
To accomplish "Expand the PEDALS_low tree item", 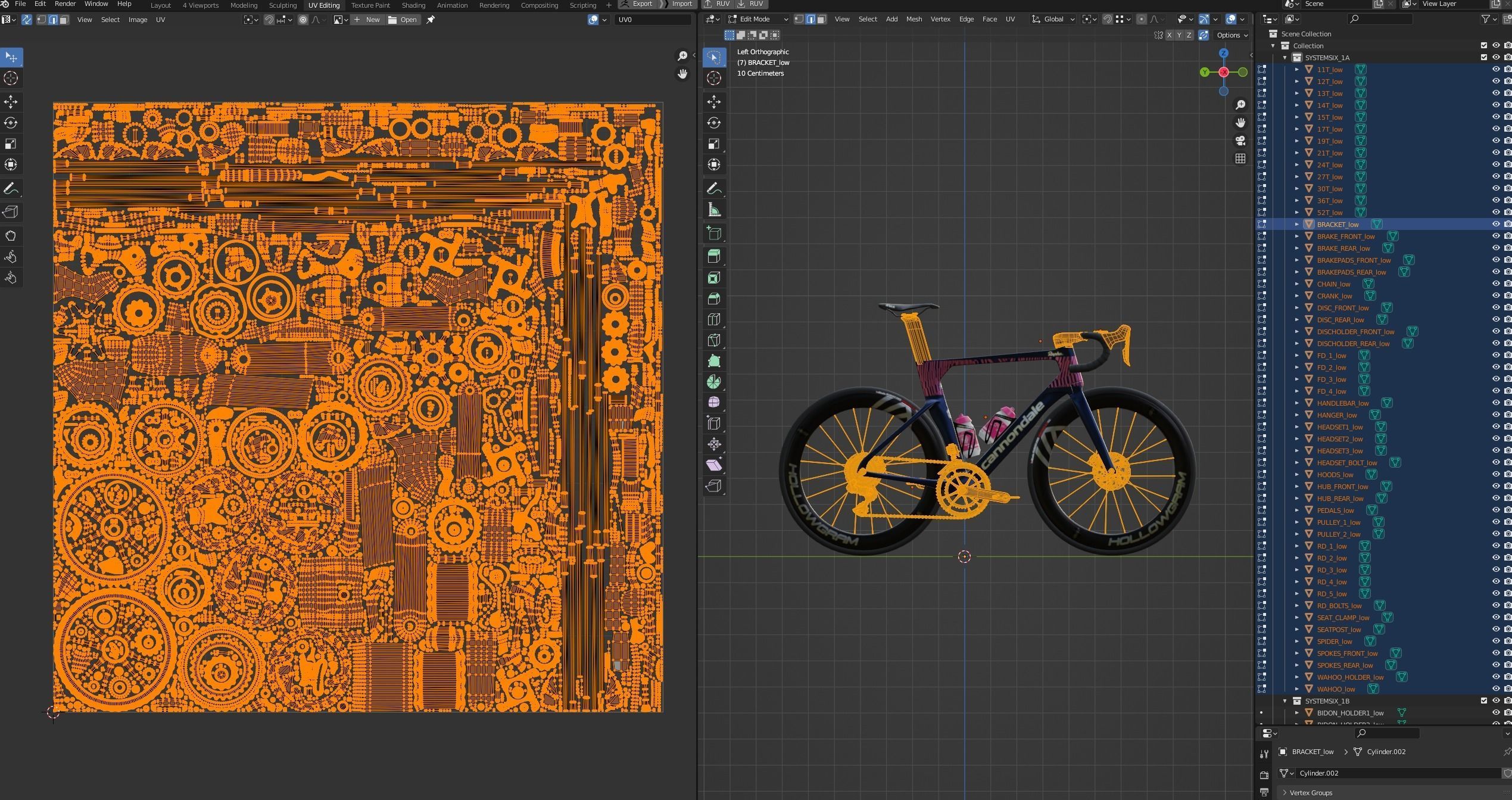I will click(x=1297, y=510).
